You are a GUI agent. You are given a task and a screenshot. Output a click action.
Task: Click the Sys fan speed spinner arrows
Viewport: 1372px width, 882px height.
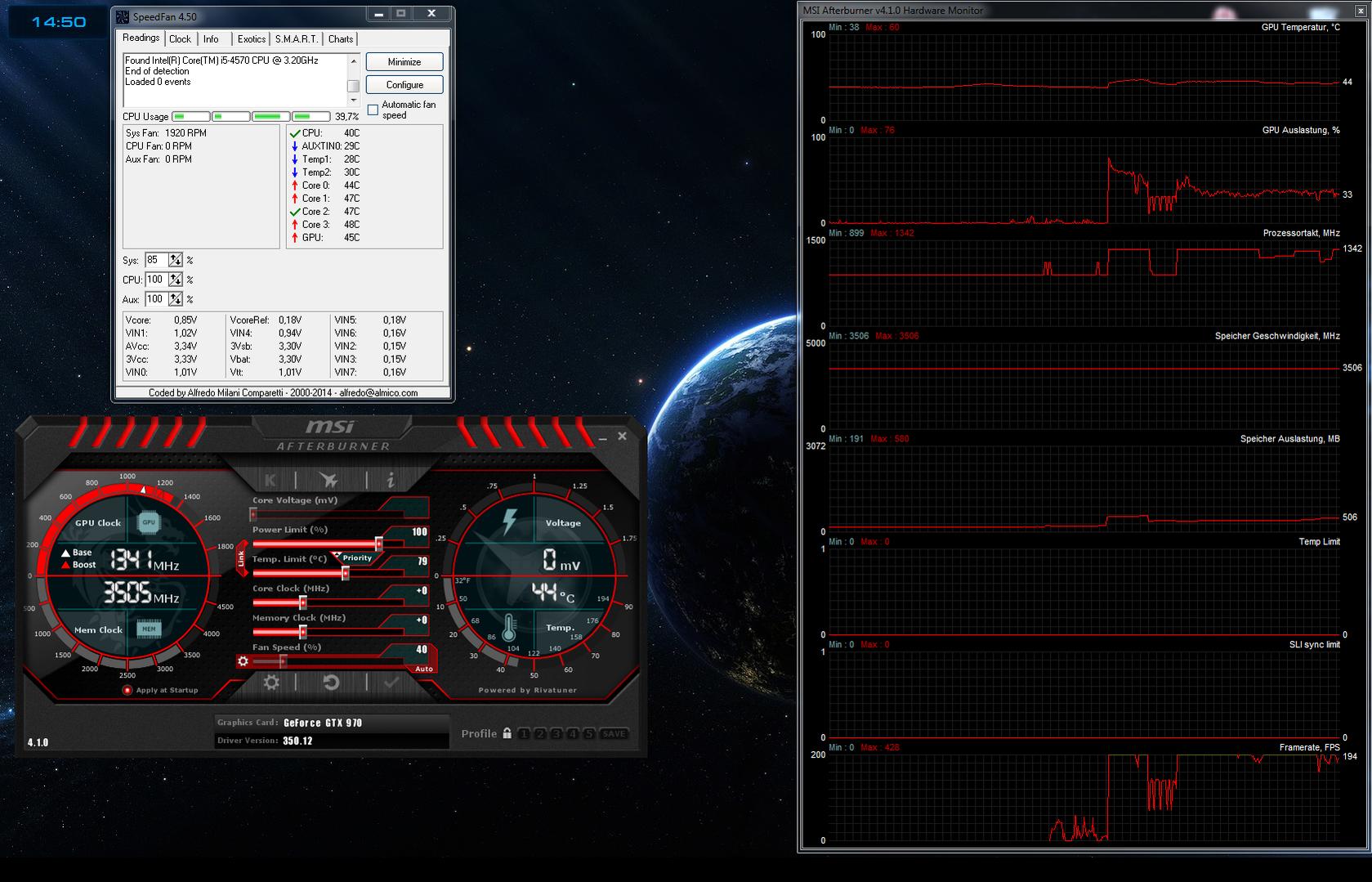pyautogui.click(x=176, y=260)
